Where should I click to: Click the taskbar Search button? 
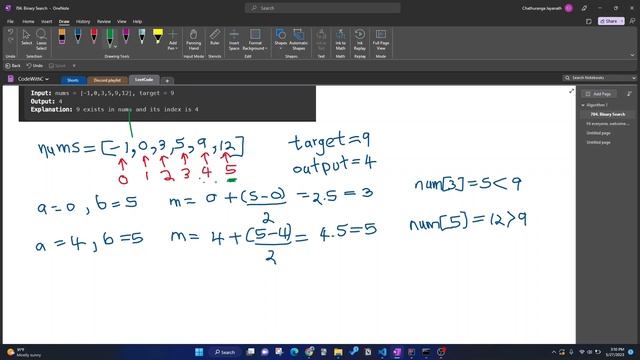click(225, 352)
